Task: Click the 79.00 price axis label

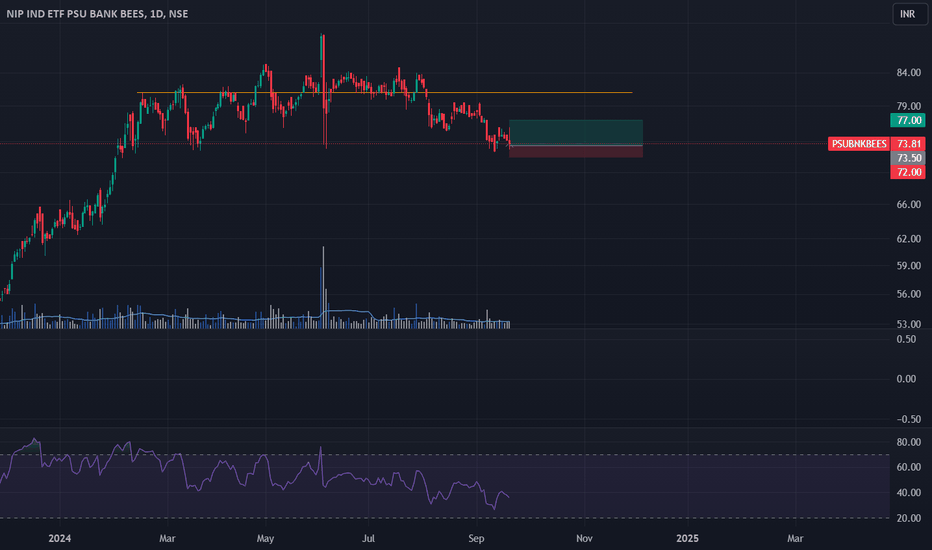Action: (x=908, y=106)
